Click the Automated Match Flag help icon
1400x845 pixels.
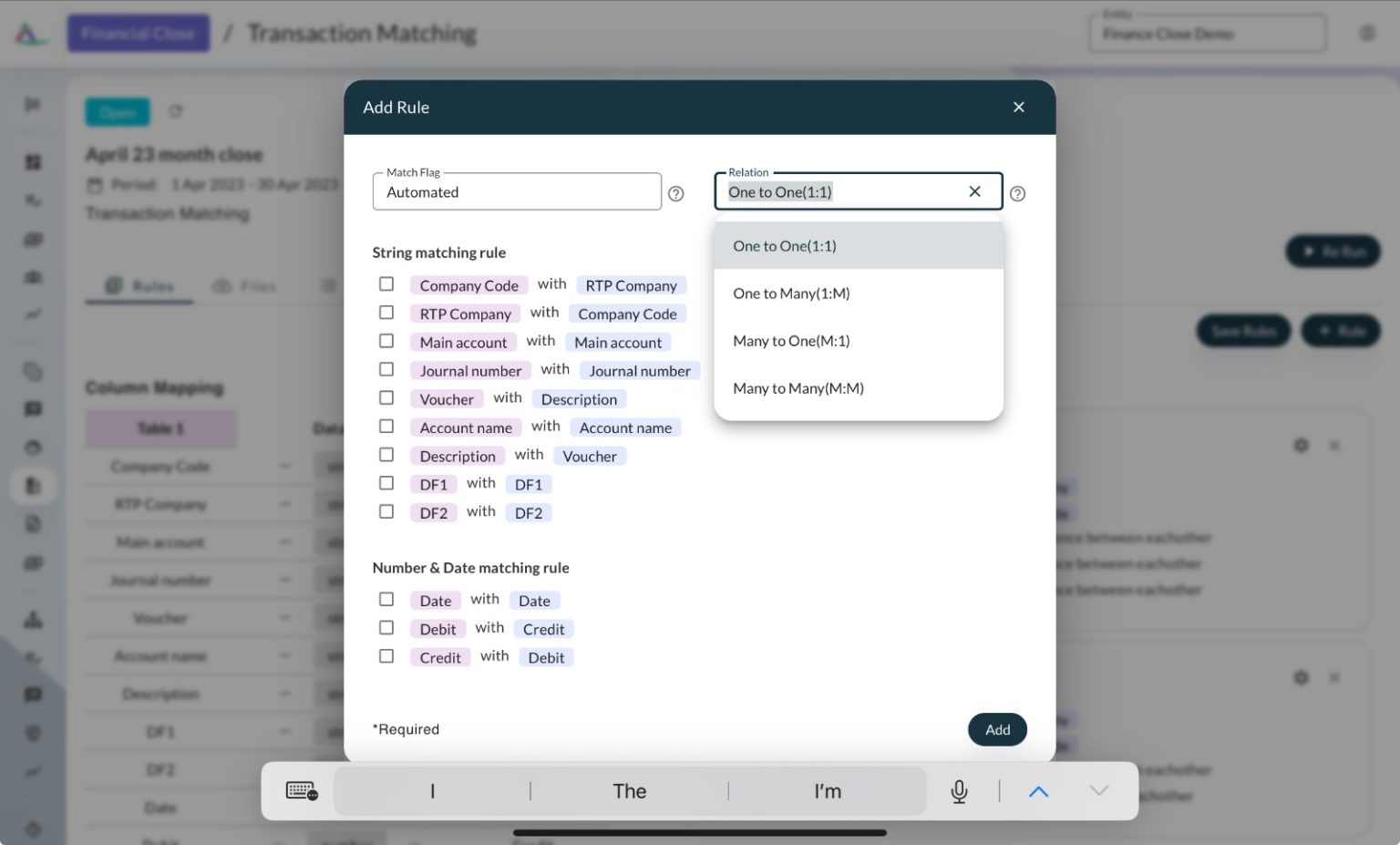(x=675, y=193)
